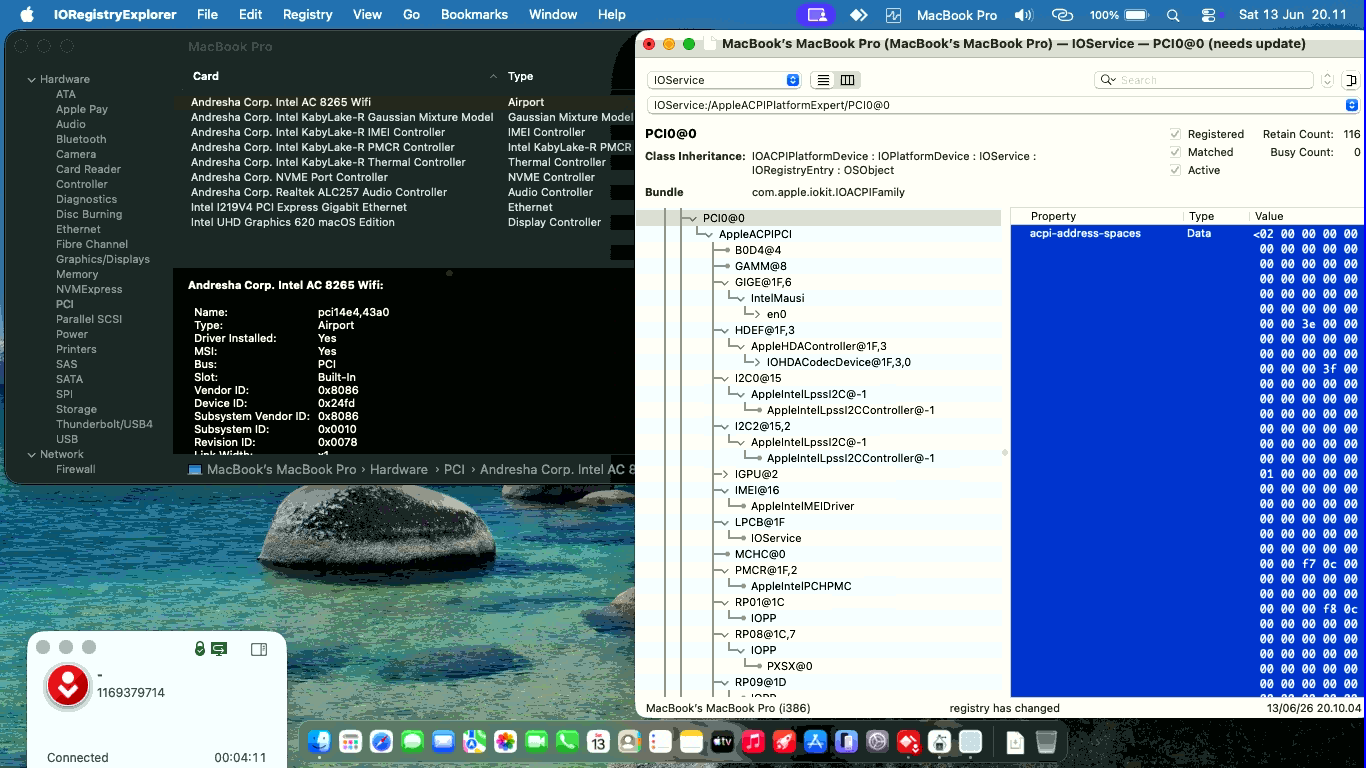Switch IORegistryExplorer to list view
This screenshot has width=1366, height=768.
click(823, 80)
